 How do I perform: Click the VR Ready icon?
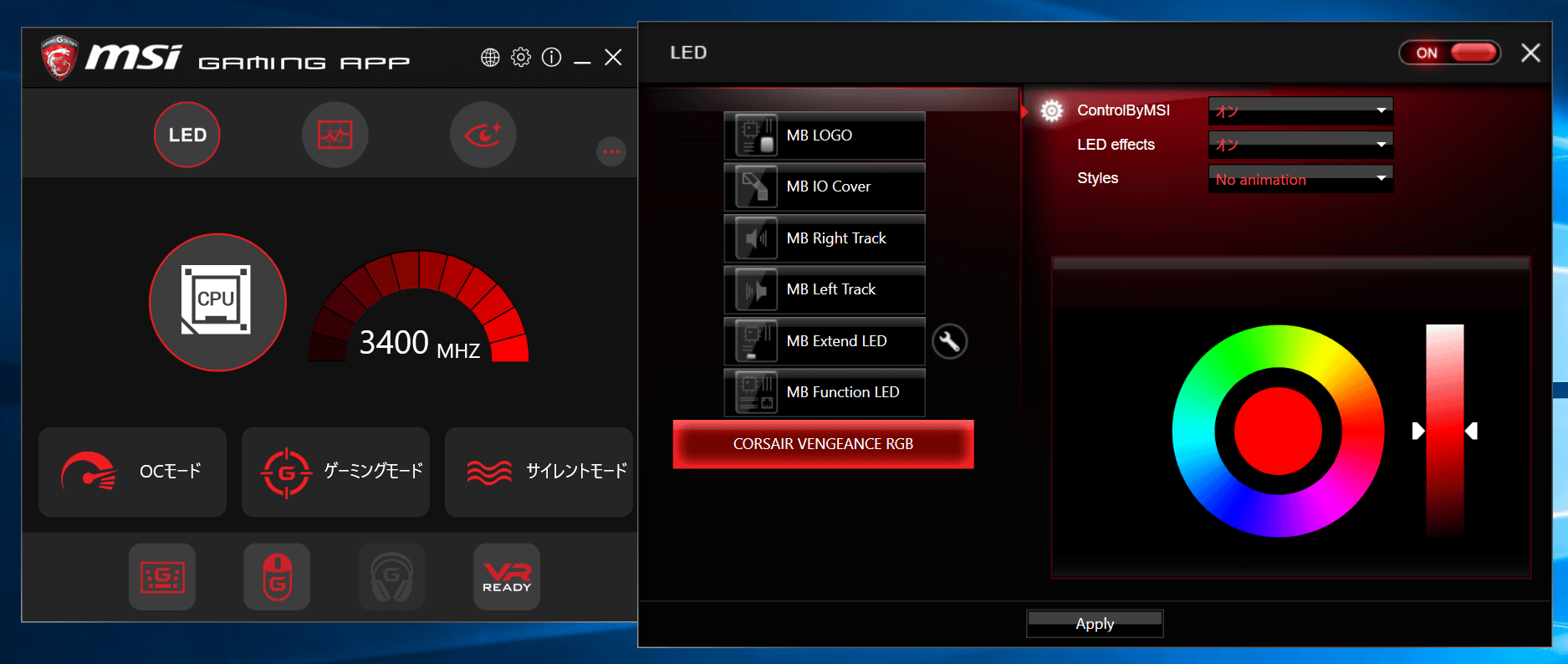click(507, 577)
